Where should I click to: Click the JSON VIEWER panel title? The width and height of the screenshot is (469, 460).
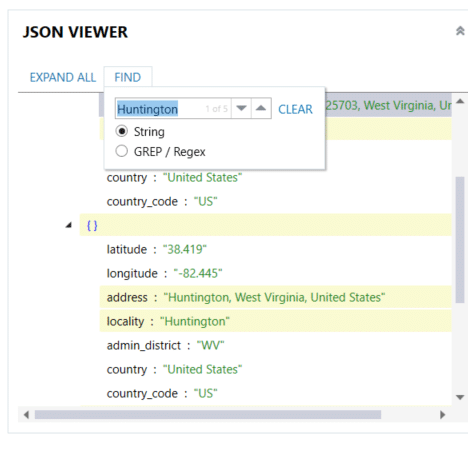pos(75,32)
